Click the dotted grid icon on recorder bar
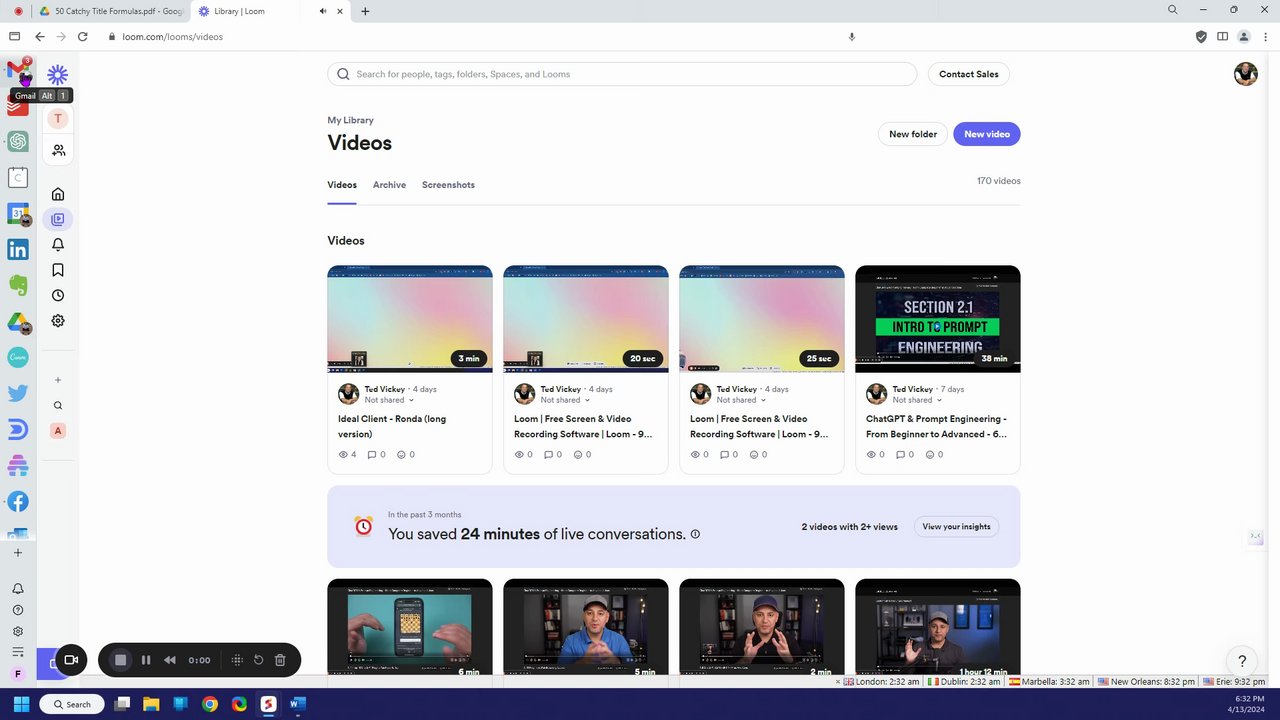Viewport: 1280px width, 720px height. [237, 660]
